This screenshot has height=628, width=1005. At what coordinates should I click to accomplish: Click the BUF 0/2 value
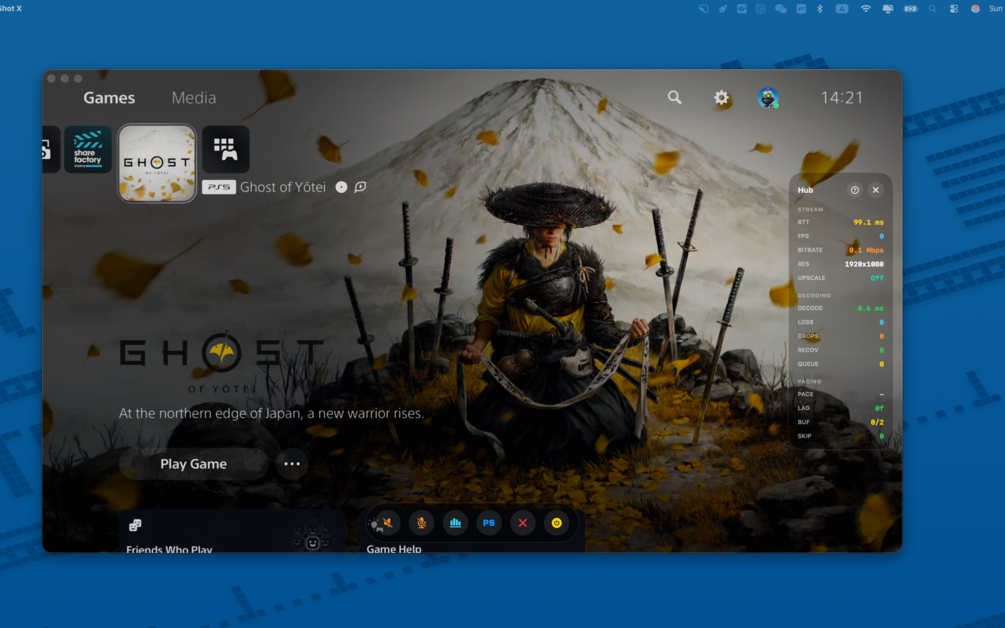pos(877,422)
